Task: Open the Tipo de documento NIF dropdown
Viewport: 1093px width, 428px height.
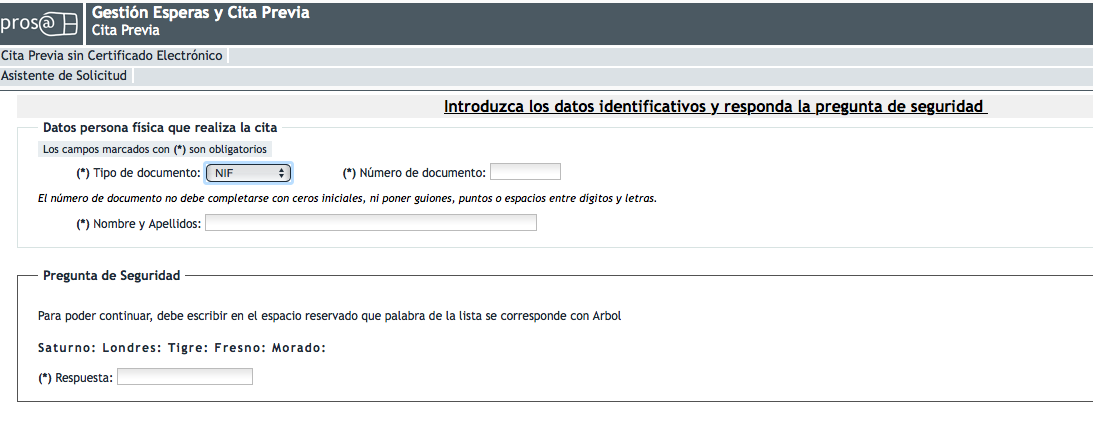Action: [248, 173]
